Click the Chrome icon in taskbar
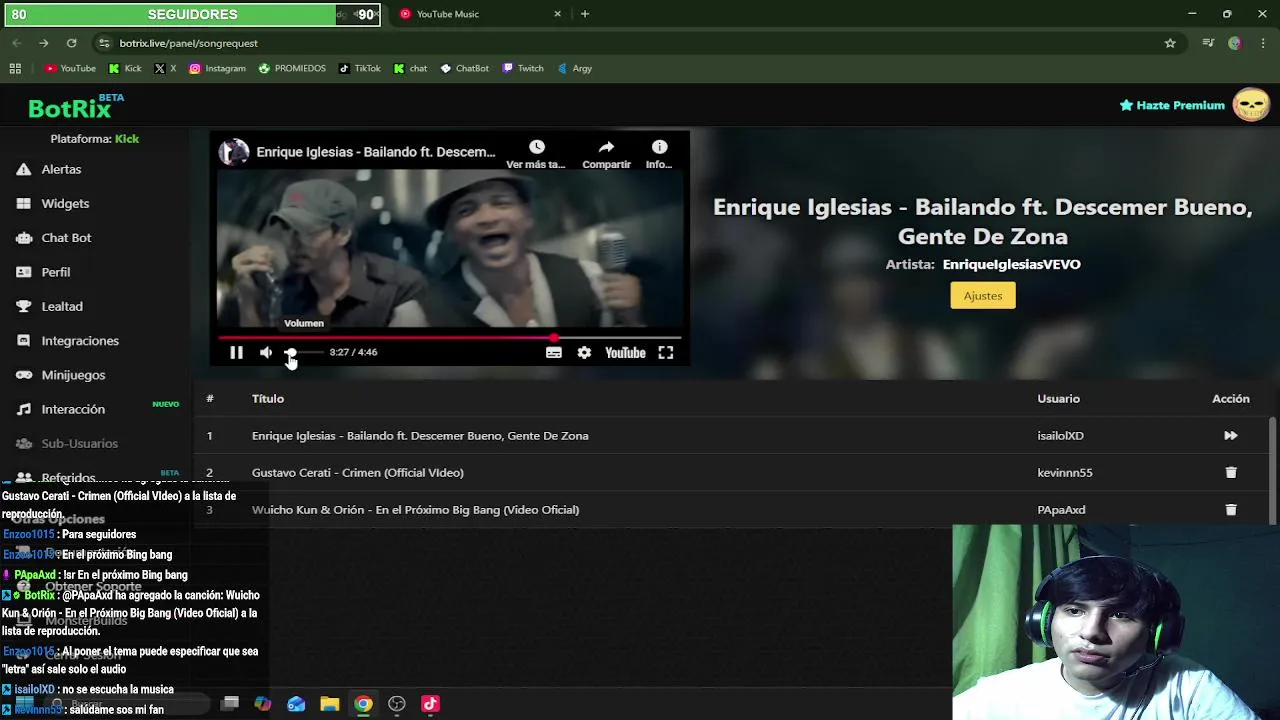Image resolution: width=1280 pixels, height=720 pixels. tap(363, 704)
